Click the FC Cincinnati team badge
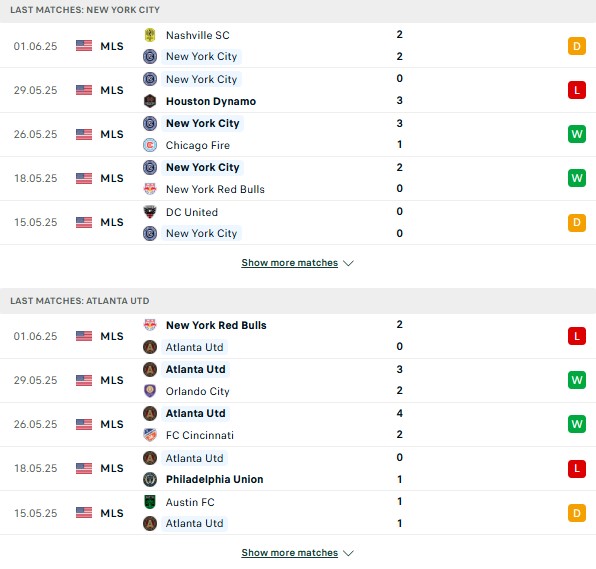596x569 pixels. pyautogui.click(x=150, y=435)
